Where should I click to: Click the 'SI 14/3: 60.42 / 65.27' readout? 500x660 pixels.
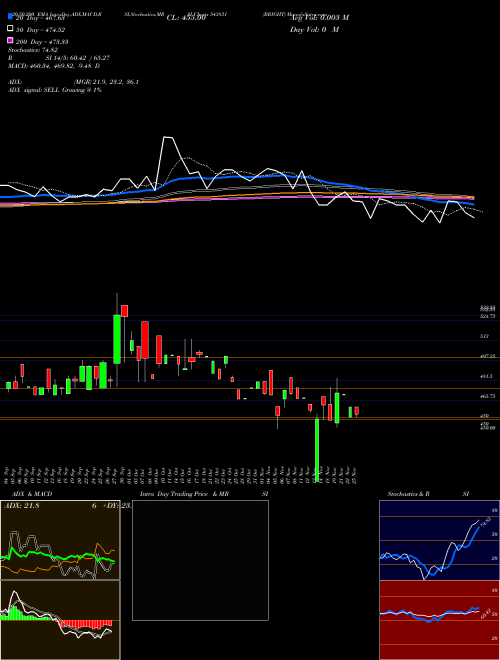click(78, 58)
